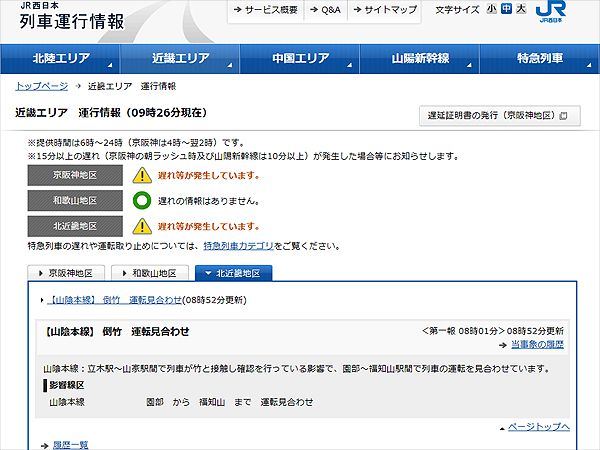Viewport: 600px width, 450px height.
Task: Click 遅延証明書の発行 button
Action: click(500, 116)
